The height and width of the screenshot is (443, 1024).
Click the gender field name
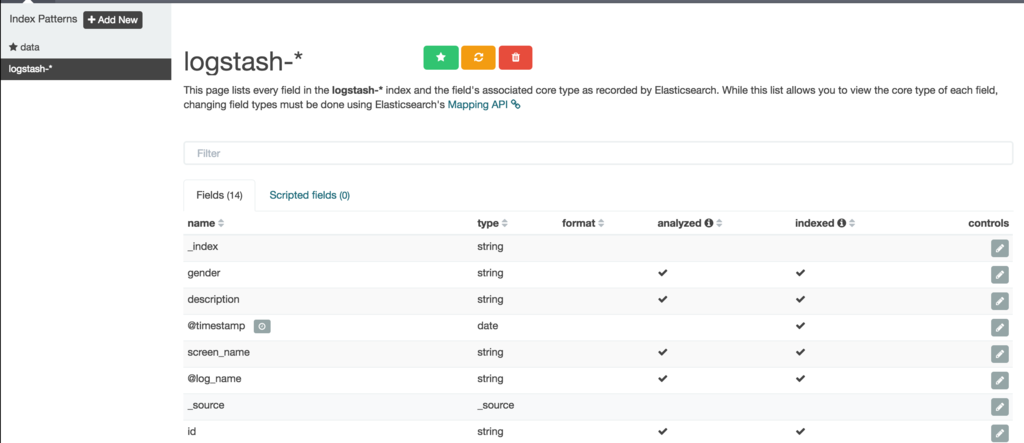(x=204, y=273)
